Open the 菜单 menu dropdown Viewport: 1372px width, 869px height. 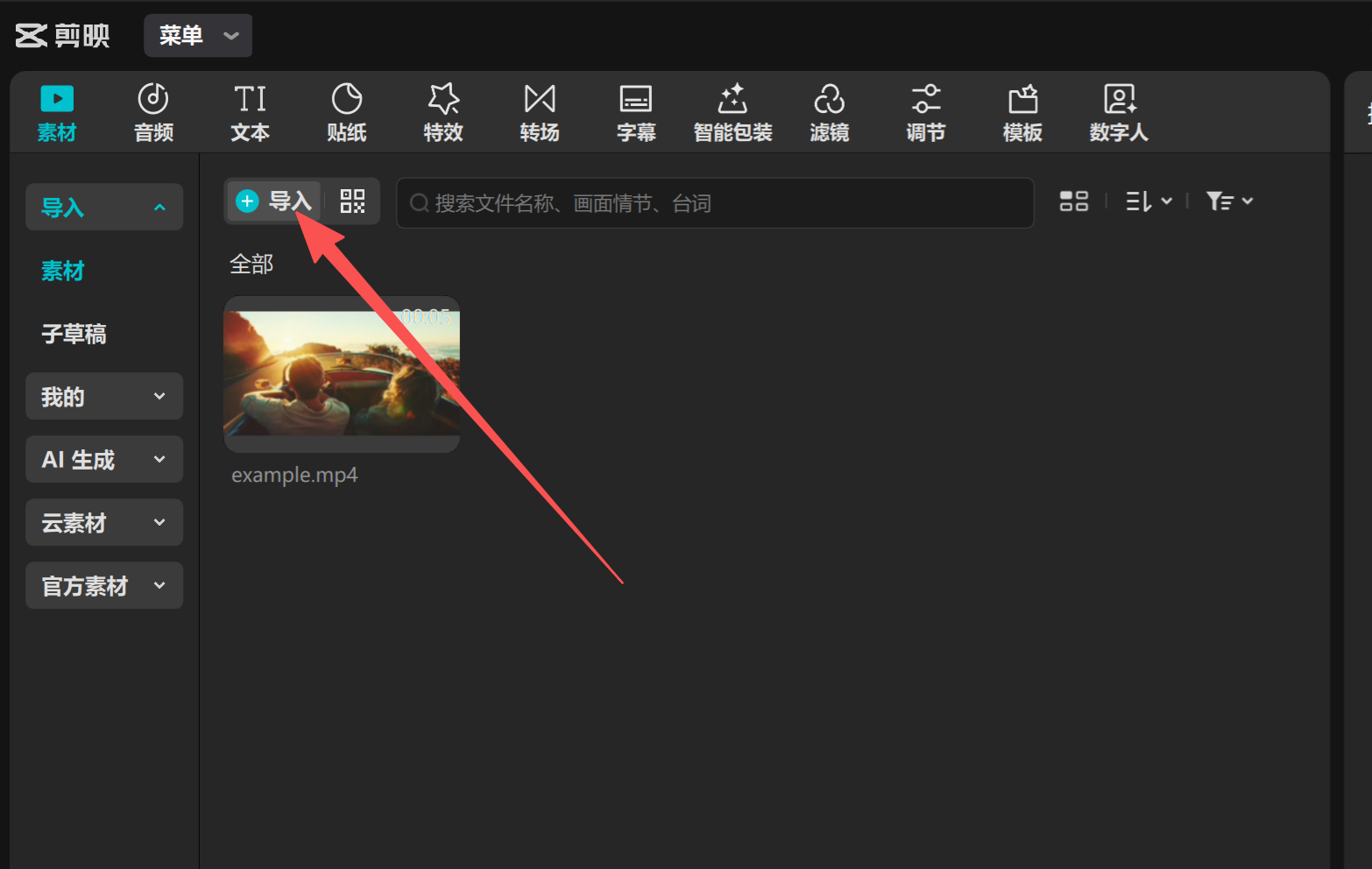pyautogui.click(x=198, y=35)
